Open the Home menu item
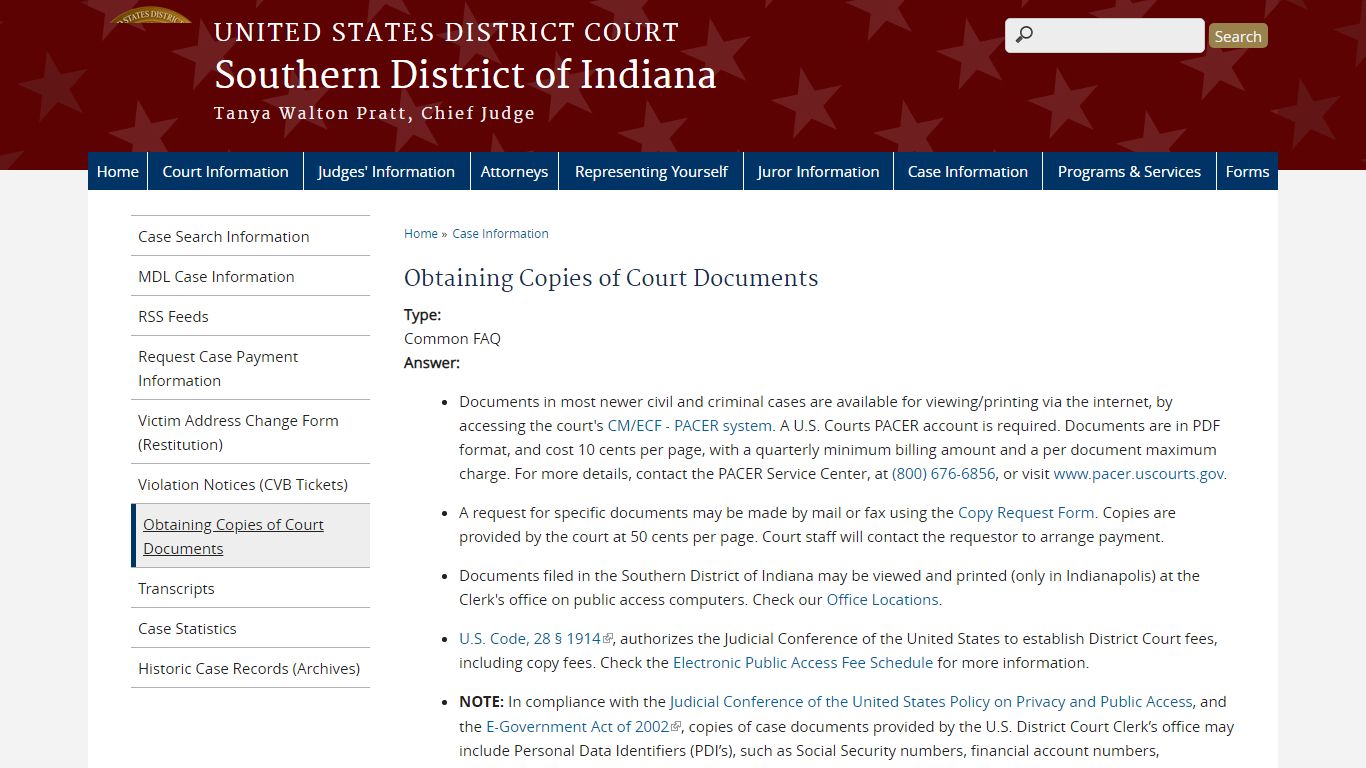1366x768 pixels. (x=118, y=171)
